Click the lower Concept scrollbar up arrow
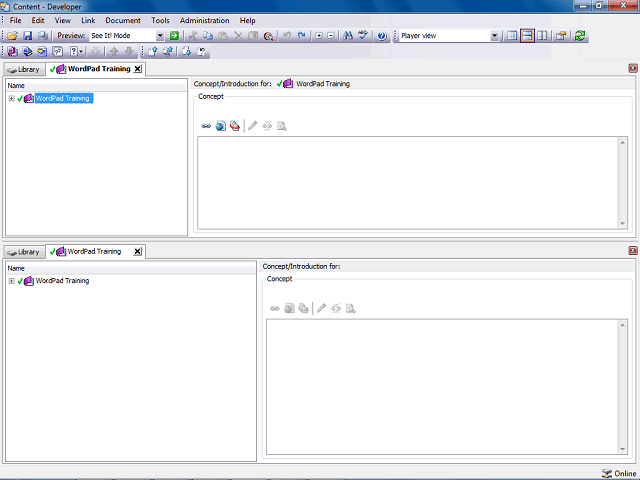640x480 pixels. [622, 325]
